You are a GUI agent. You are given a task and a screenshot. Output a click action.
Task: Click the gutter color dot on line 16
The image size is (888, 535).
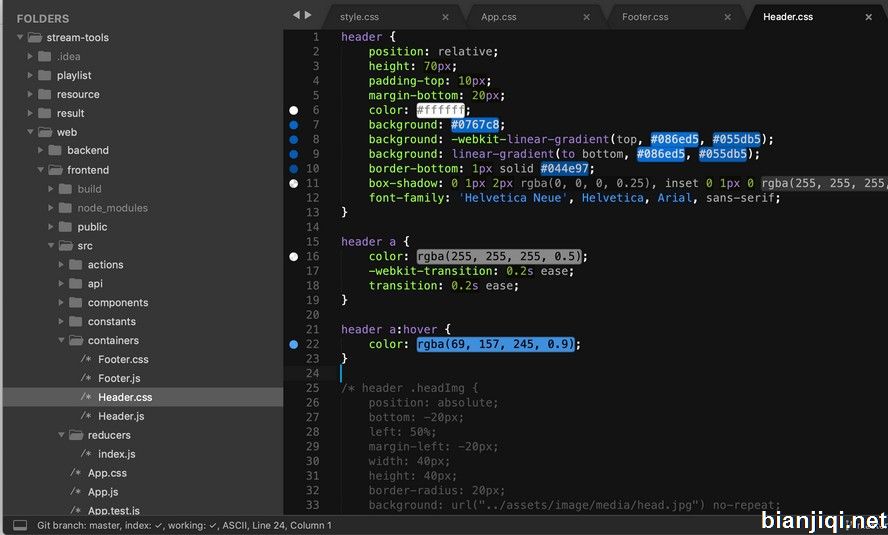293,256
